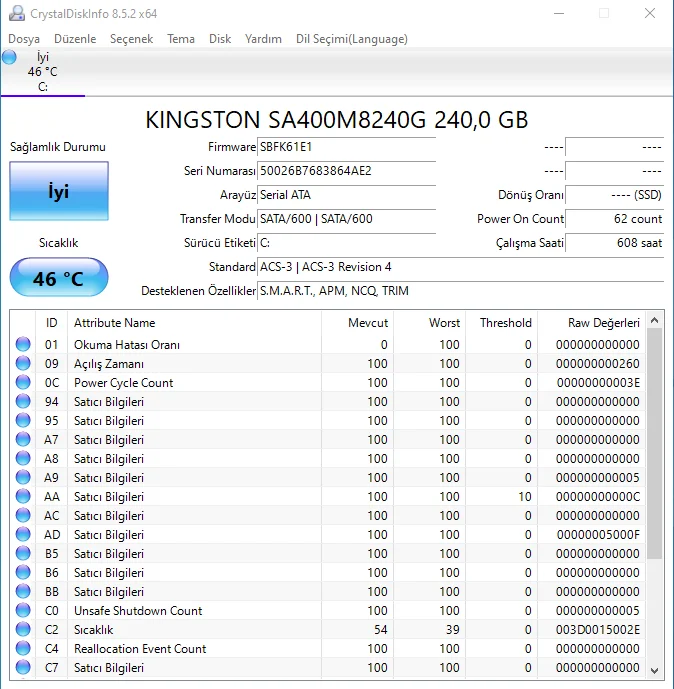Viewport: 674px width, 689px height.
Task: Click the blue status orb for Okuma Hatası Oranı
Action: coord(23,345)
